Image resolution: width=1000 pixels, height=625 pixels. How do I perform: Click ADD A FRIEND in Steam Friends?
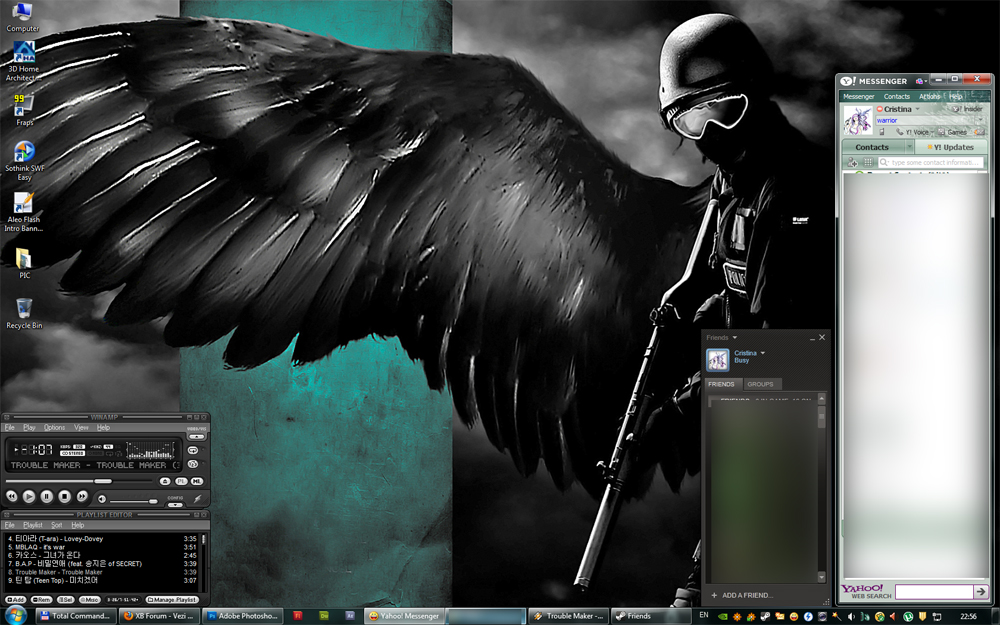pyautogui.click(x=742, y=595)
